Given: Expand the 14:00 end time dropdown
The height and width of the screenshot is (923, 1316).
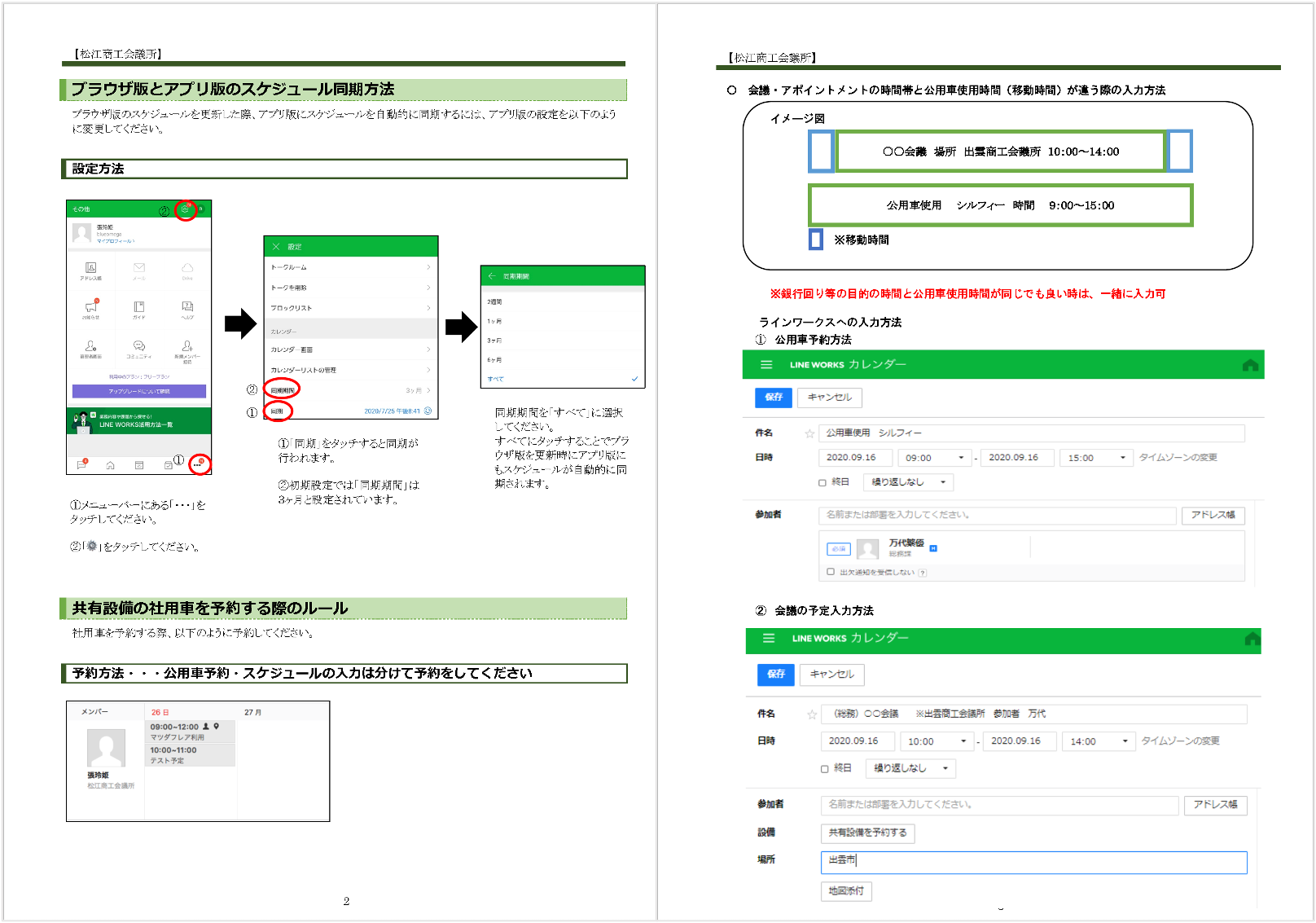Looking at the screenshot, I should 1099,741.
